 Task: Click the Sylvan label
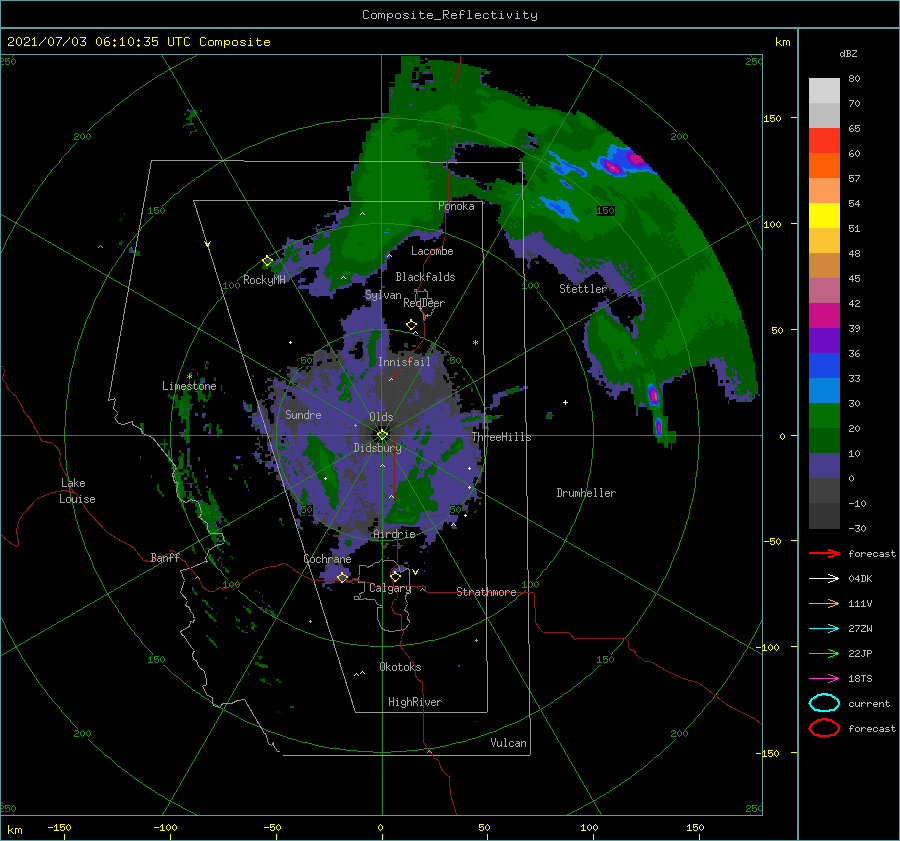point(383,295)
